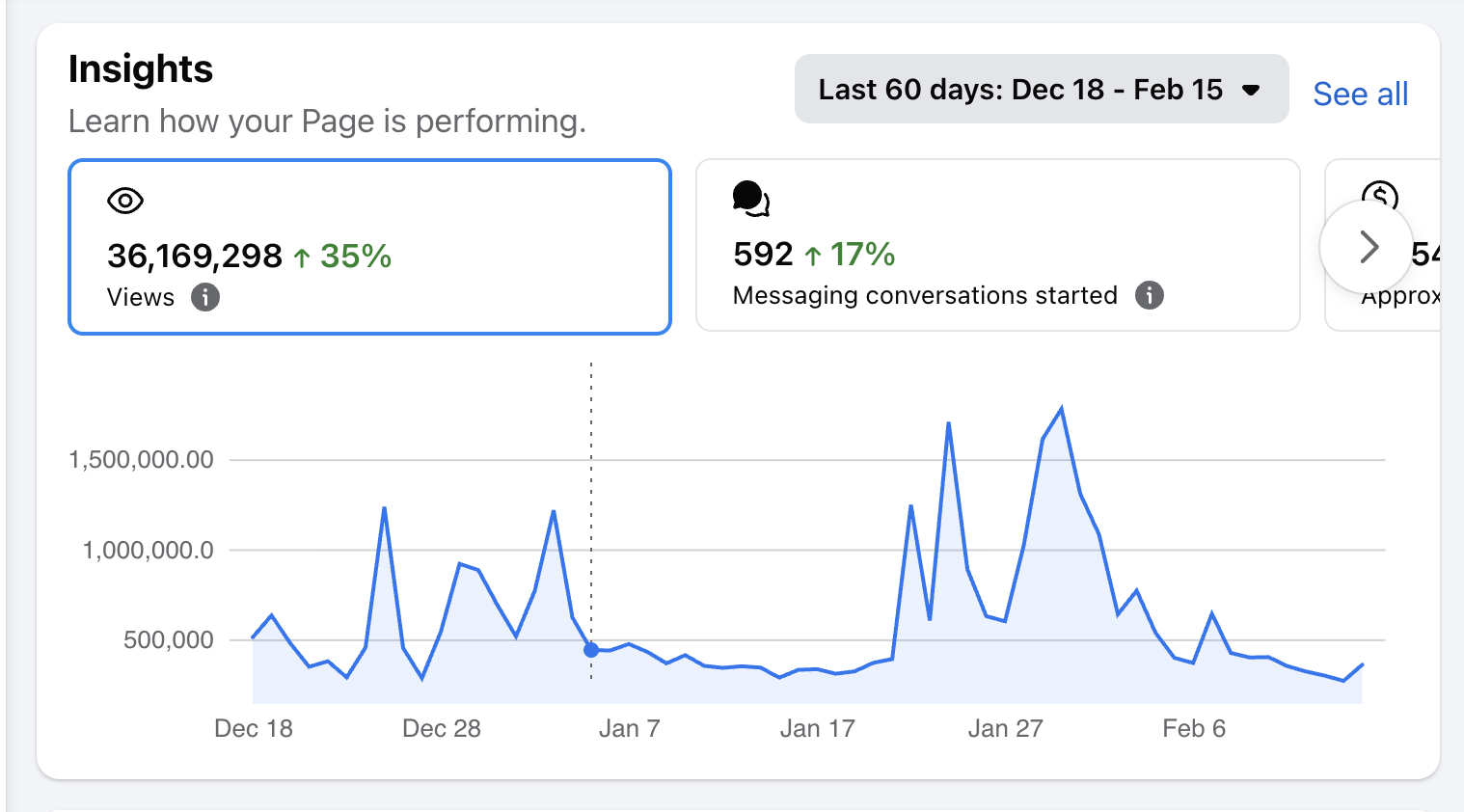This screenshot has width=1464, height=812.
Task: Click the green up arrow beside 35%
Action: pos(302,257)
